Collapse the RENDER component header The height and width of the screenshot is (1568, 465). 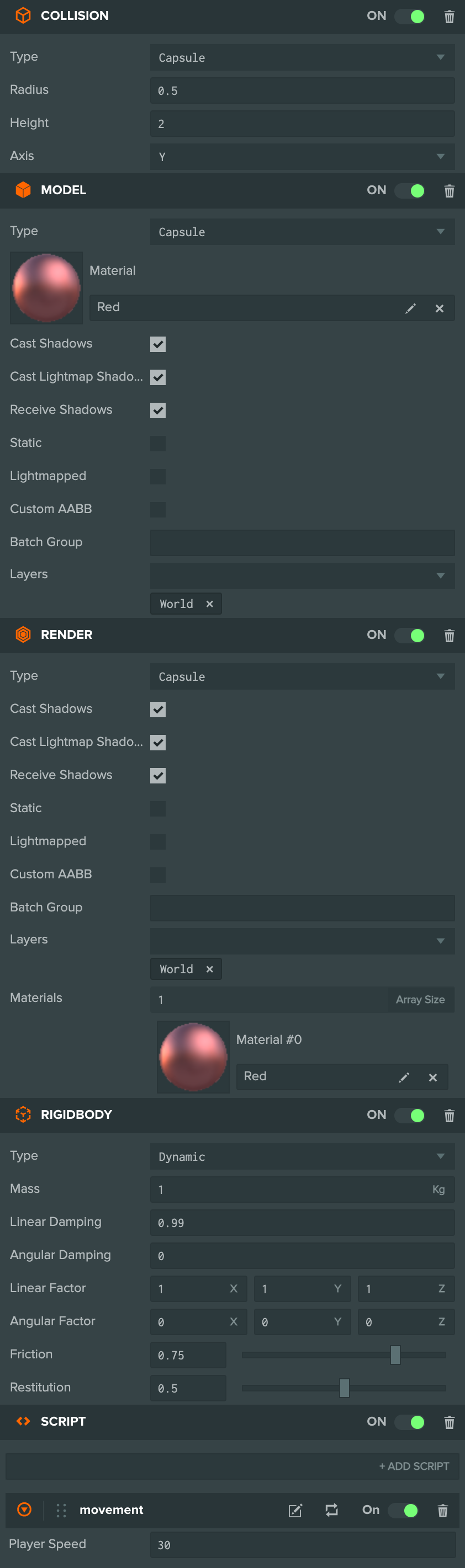pyautogui.click(x=66, y=635)
